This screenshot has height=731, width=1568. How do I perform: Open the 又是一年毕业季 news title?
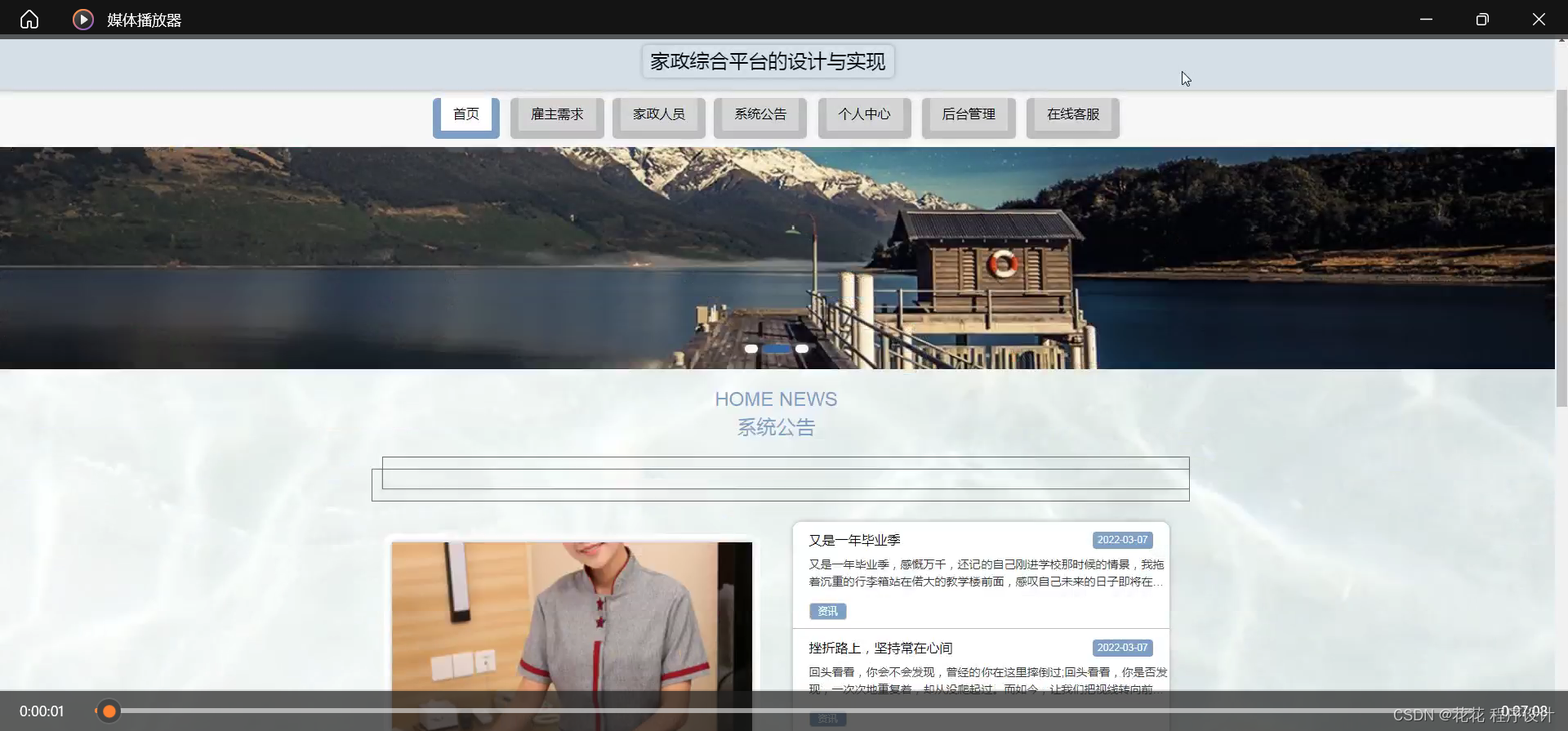click(854, 540)
